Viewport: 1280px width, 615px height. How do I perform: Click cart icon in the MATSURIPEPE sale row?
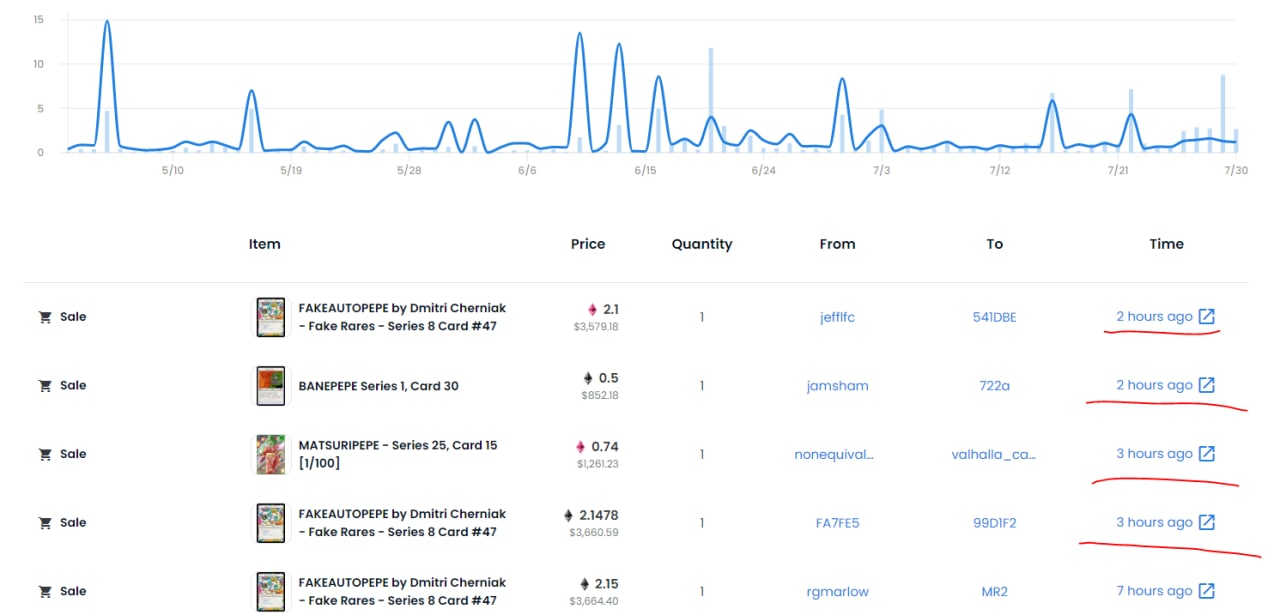coord(45,454)
